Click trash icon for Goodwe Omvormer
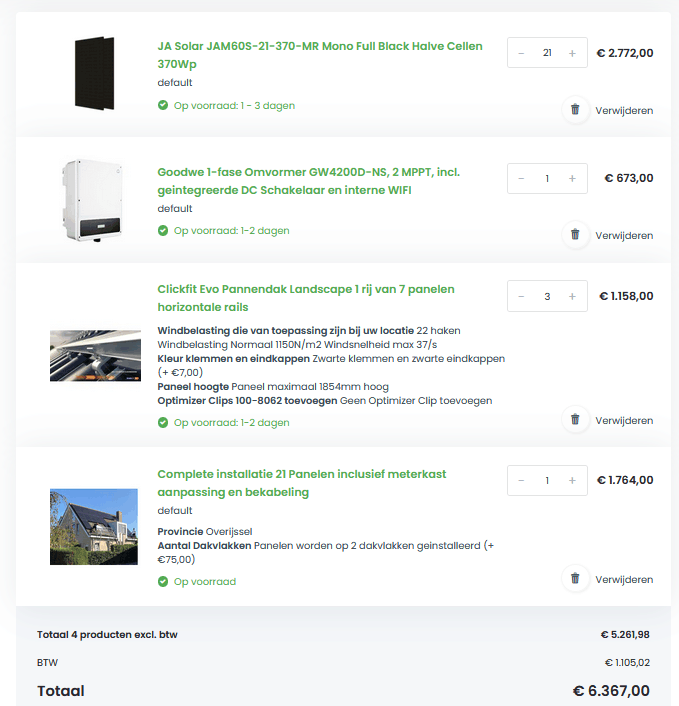Image resolution: width=679 pixels, height=706 pixels. [x=575, y=235]
